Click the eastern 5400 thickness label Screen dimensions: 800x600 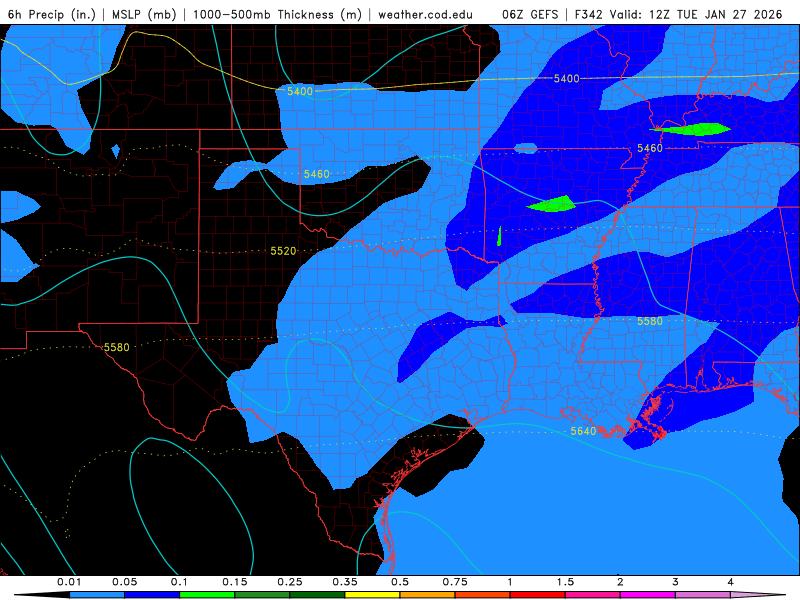tap(566, 79)
